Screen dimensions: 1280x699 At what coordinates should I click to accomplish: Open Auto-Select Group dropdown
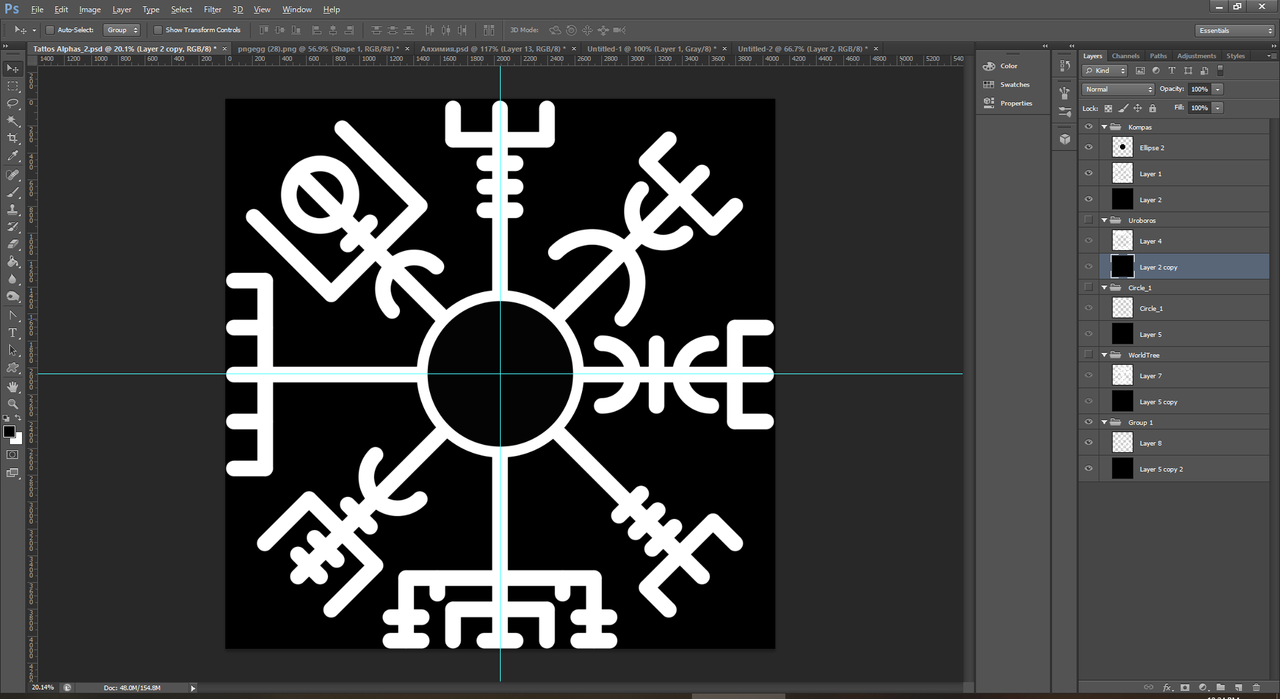tap(122, 30)
